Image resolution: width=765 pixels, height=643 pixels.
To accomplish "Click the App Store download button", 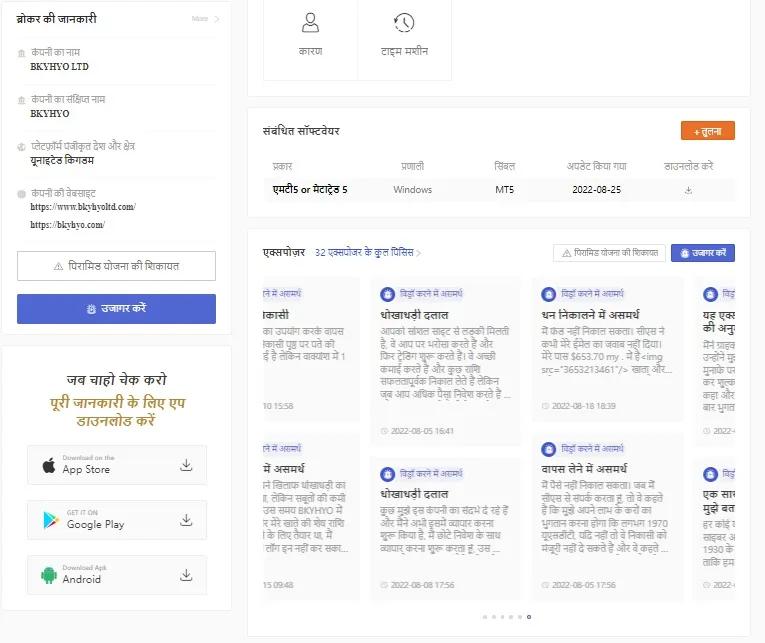I will 117,465.
